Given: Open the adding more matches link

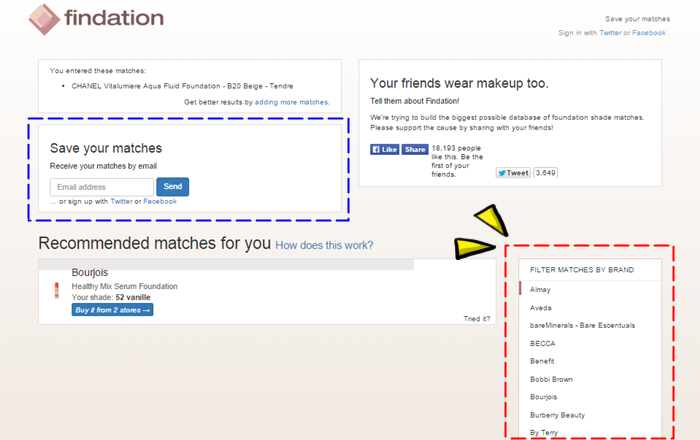Looking at the screenshot, I should coord(292,102).
